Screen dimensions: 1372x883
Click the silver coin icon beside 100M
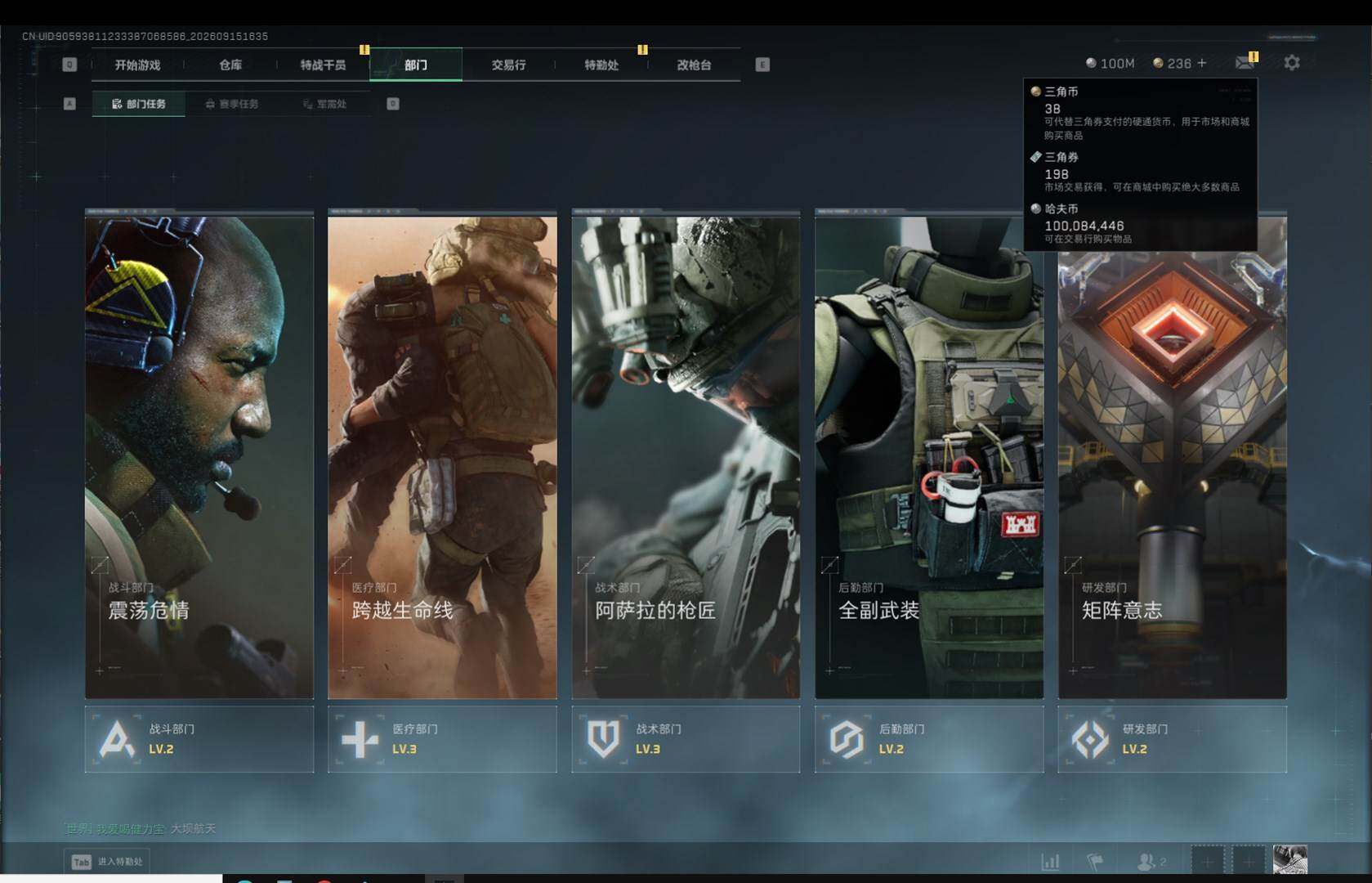point(1091,63)
